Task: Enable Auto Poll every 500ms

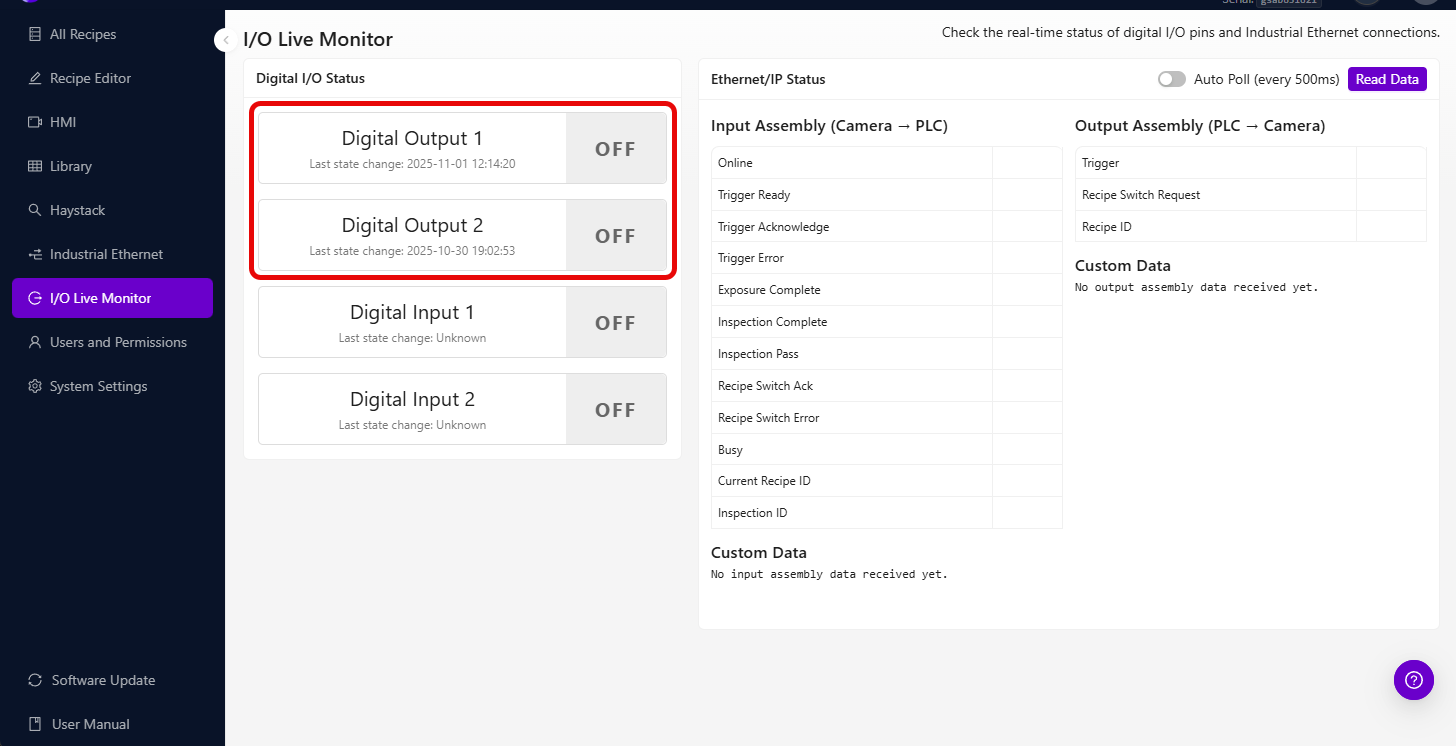Action: 1171,78
